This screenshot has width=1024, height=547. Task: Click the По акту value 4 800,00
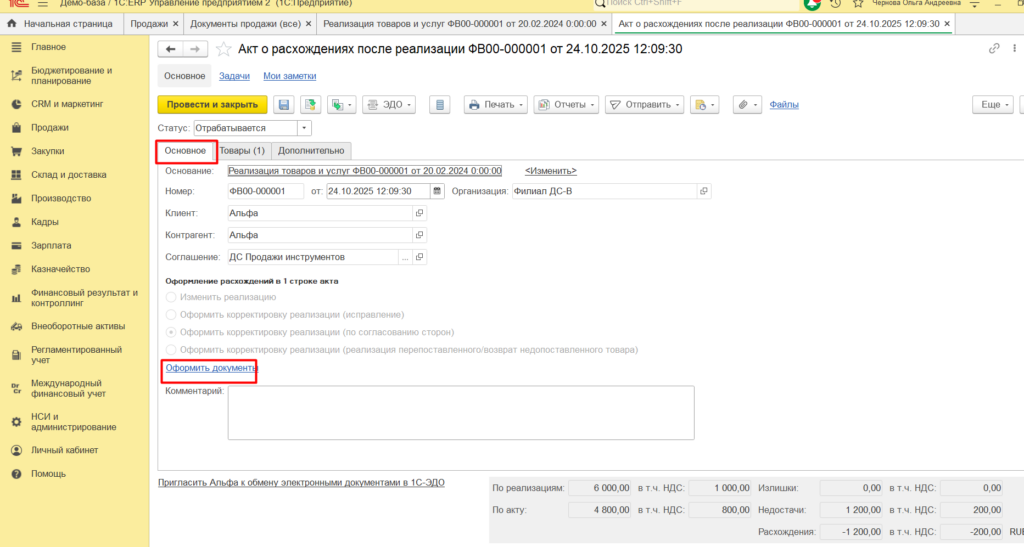point(600,510)
